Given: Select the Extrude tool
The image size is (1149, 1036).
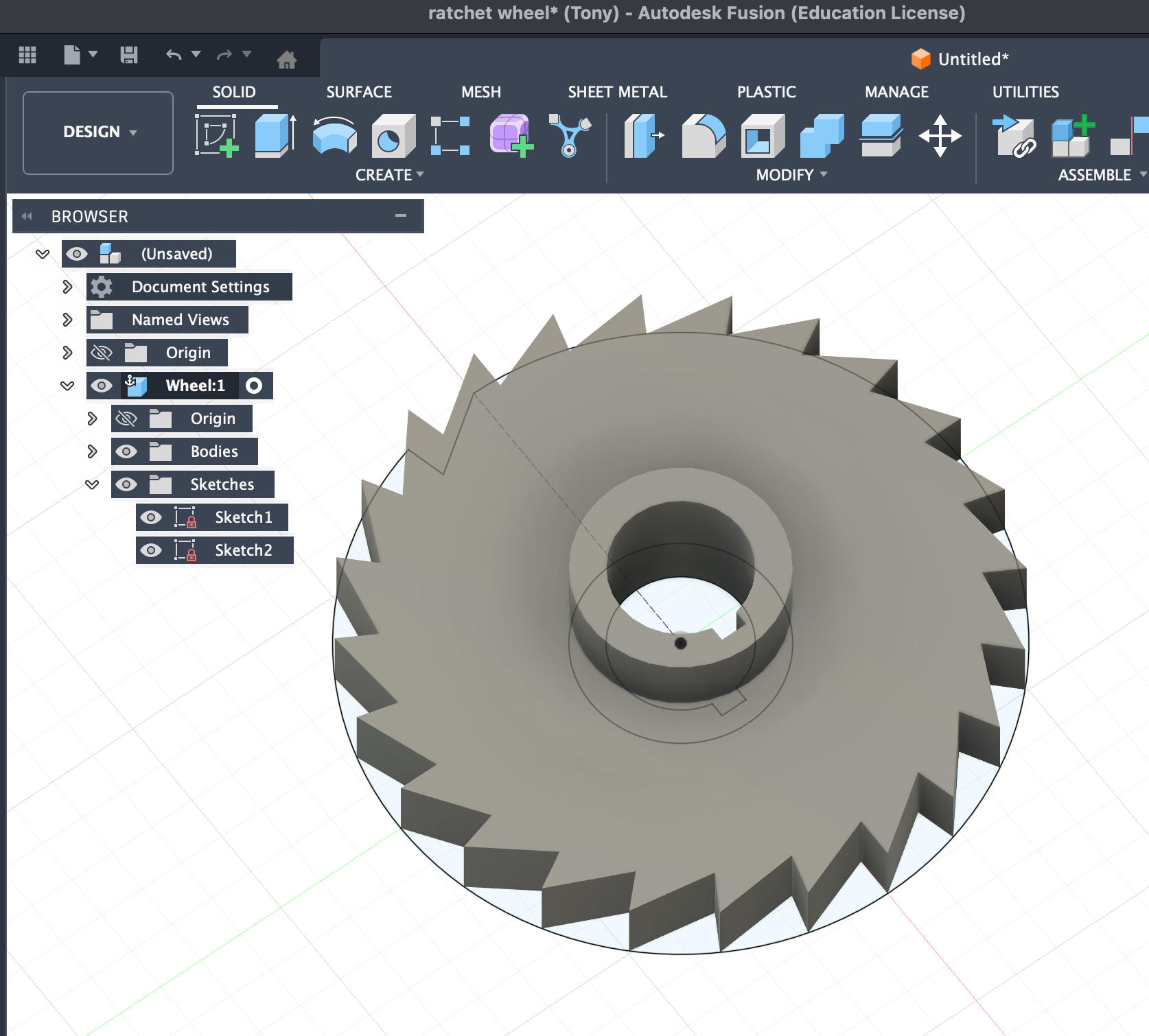Looking at the screenshot, I should (275, 135).
